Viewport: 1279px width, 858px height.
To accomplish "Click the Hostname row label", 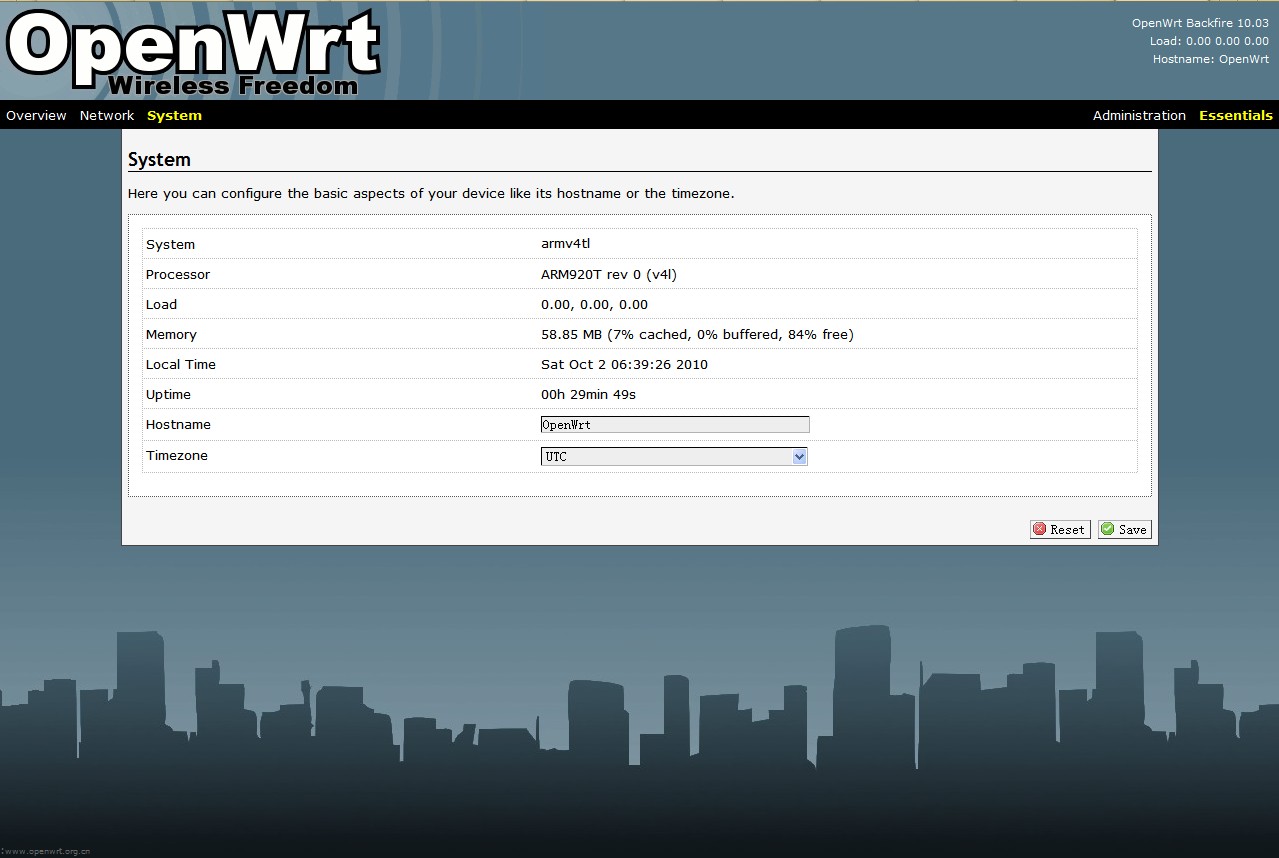I will pos(178,424).
